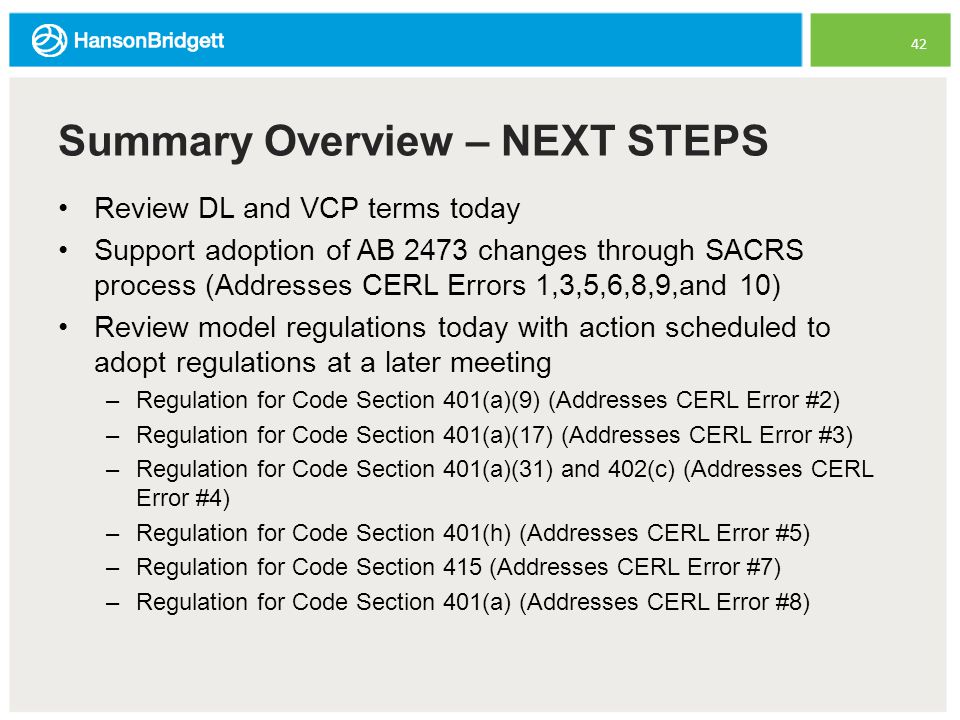The width and height of the screenshot is (960, 720).
Task: Click the blue header banner
Action: click(405, 40)
